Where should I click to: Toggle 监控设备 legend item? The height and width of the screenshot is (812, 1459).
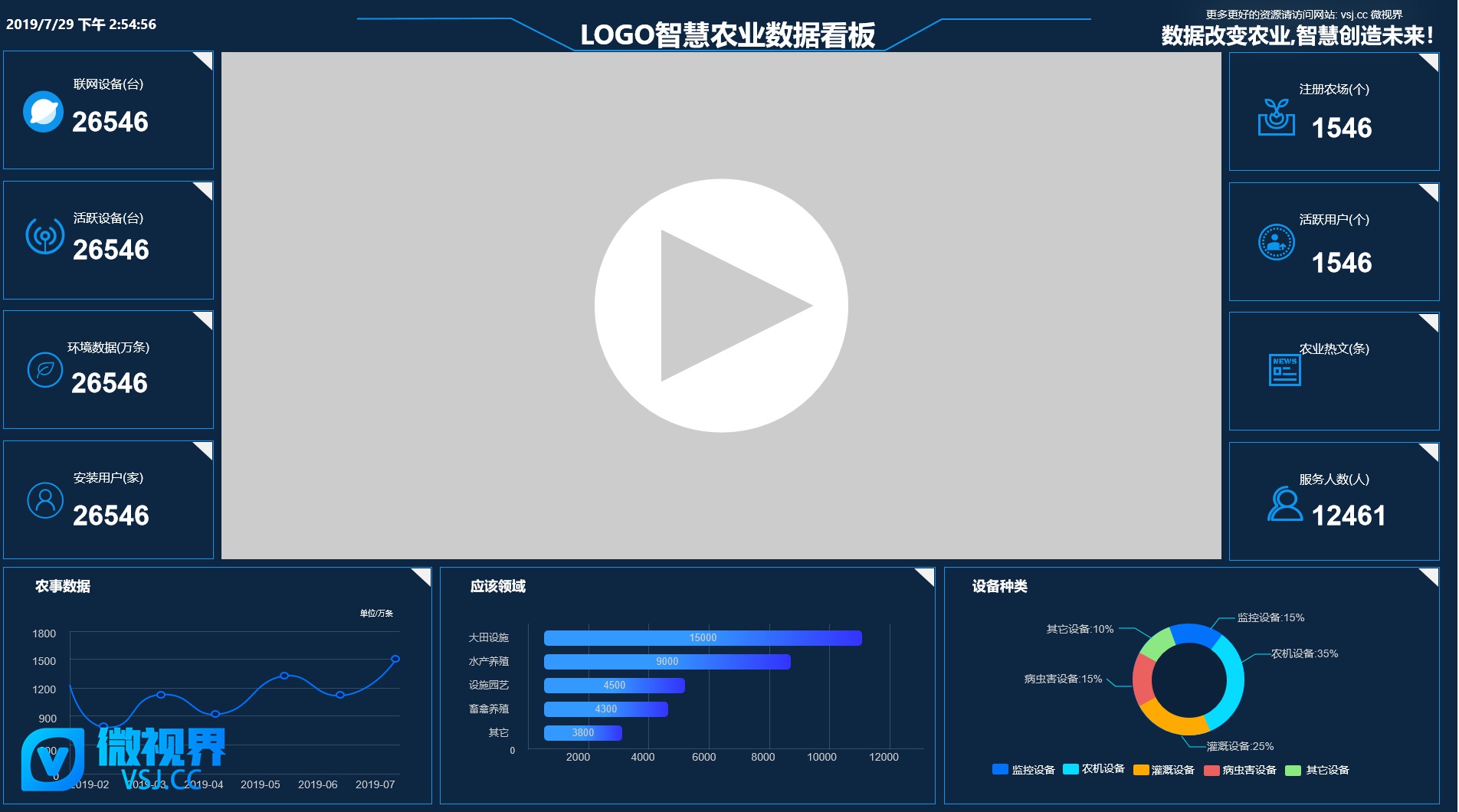[x=1024, y=770]
